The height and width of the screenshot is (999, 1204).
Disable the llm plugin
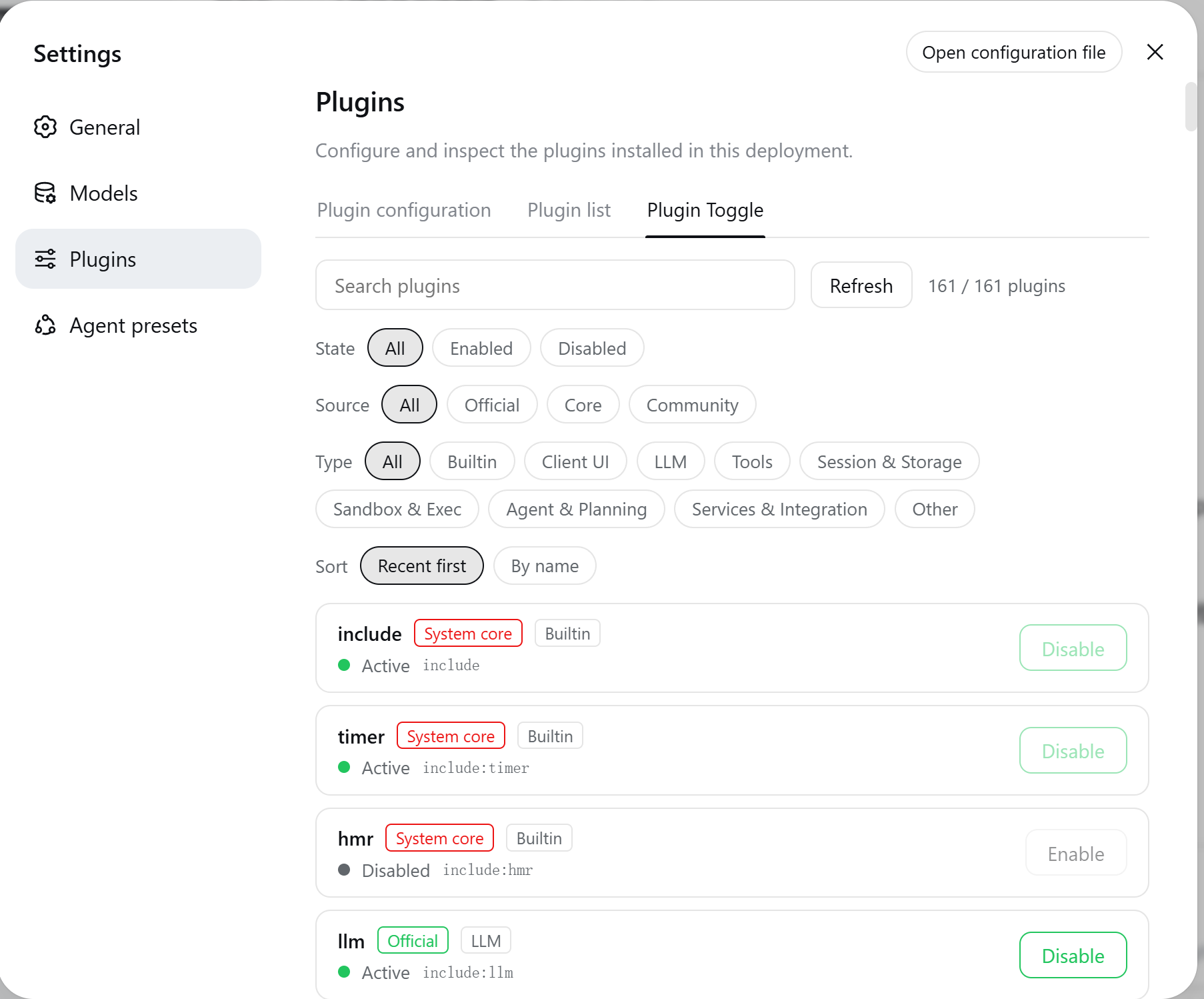(x=1073, y=956)
